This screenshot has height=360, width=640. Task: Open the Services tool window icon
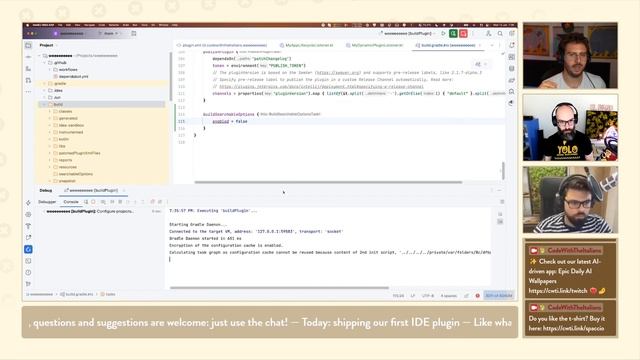point(28,214)
